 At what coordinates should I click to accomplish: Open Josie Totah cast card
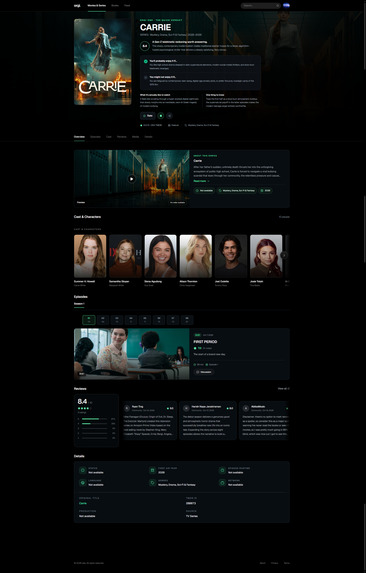pyautogui.click(x=266, y=260)
